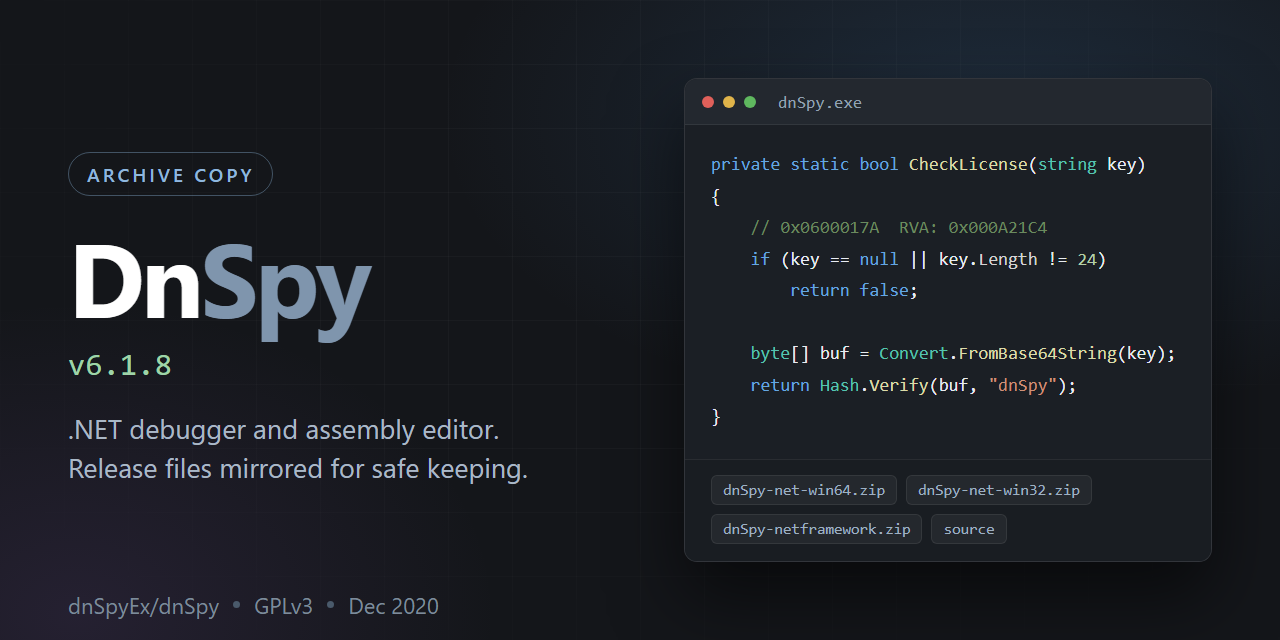Click dnSpyEx/dnSpy repository text
The width and height of the screenshot is (1280, 640).
point(143,606)
